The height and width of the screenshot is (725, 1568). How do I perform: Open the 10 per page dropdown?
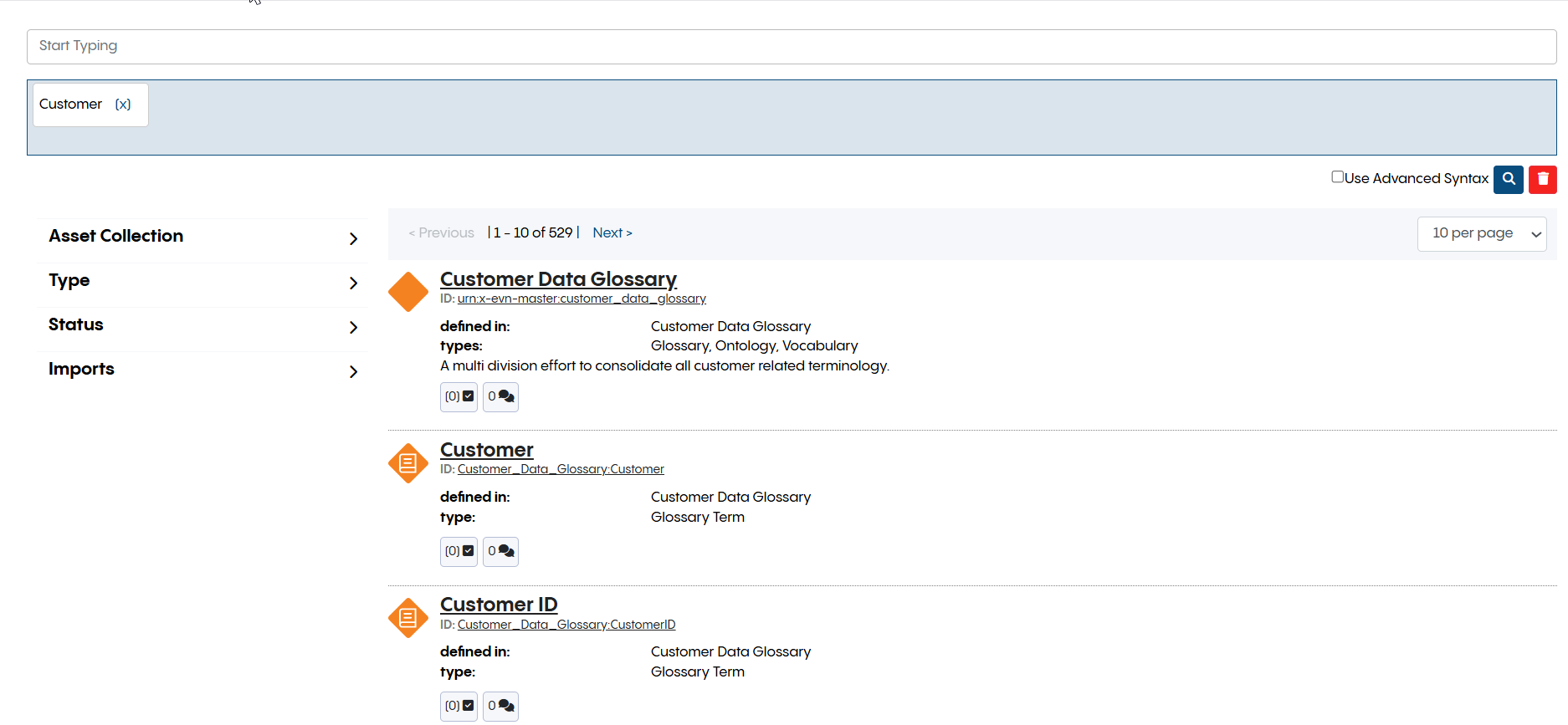[x=1481, y=233]
